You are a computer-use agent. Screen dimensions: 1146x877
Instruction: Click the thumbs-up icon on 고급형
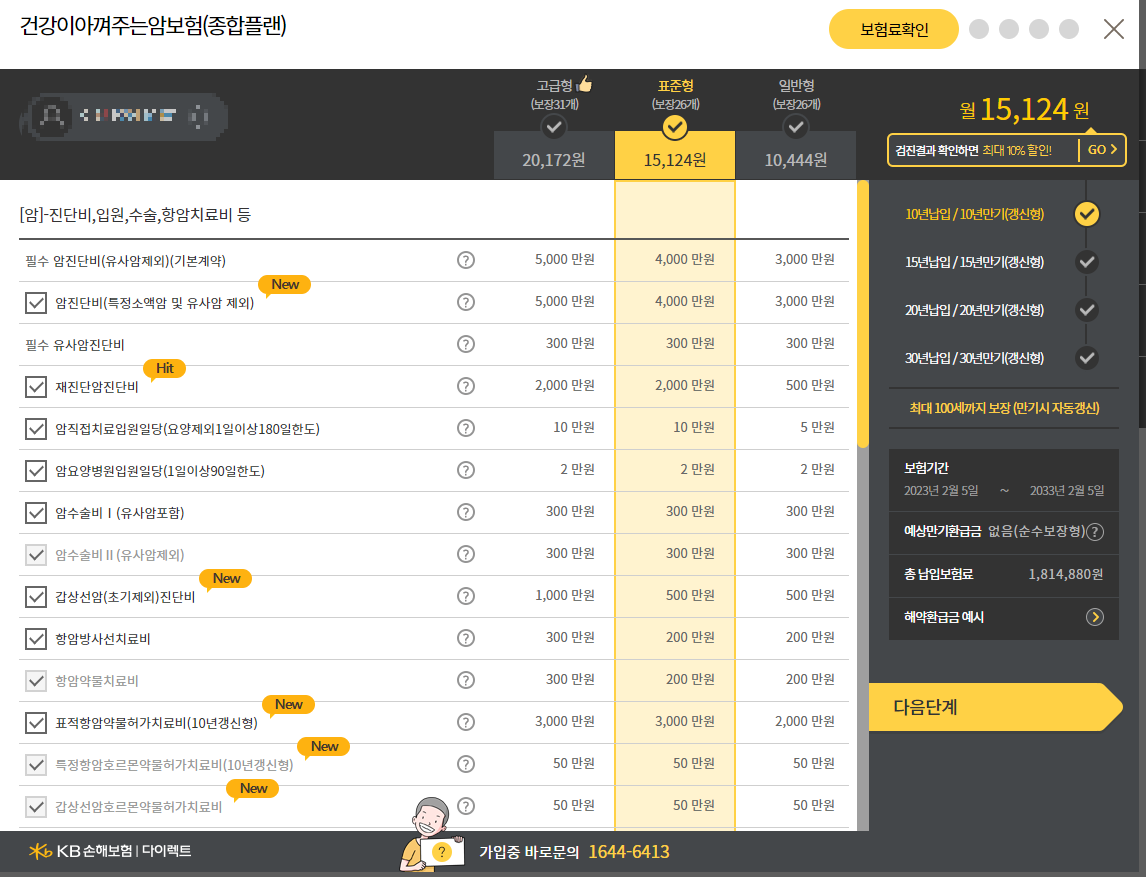click(584, 84)
